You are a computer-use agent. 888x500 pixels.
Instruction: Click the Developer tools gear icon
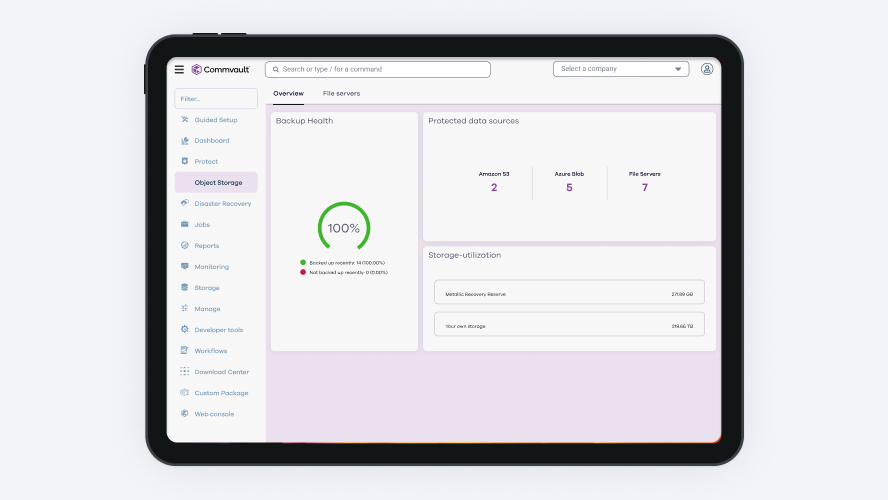pyautogui.click(x=185, y=329)
